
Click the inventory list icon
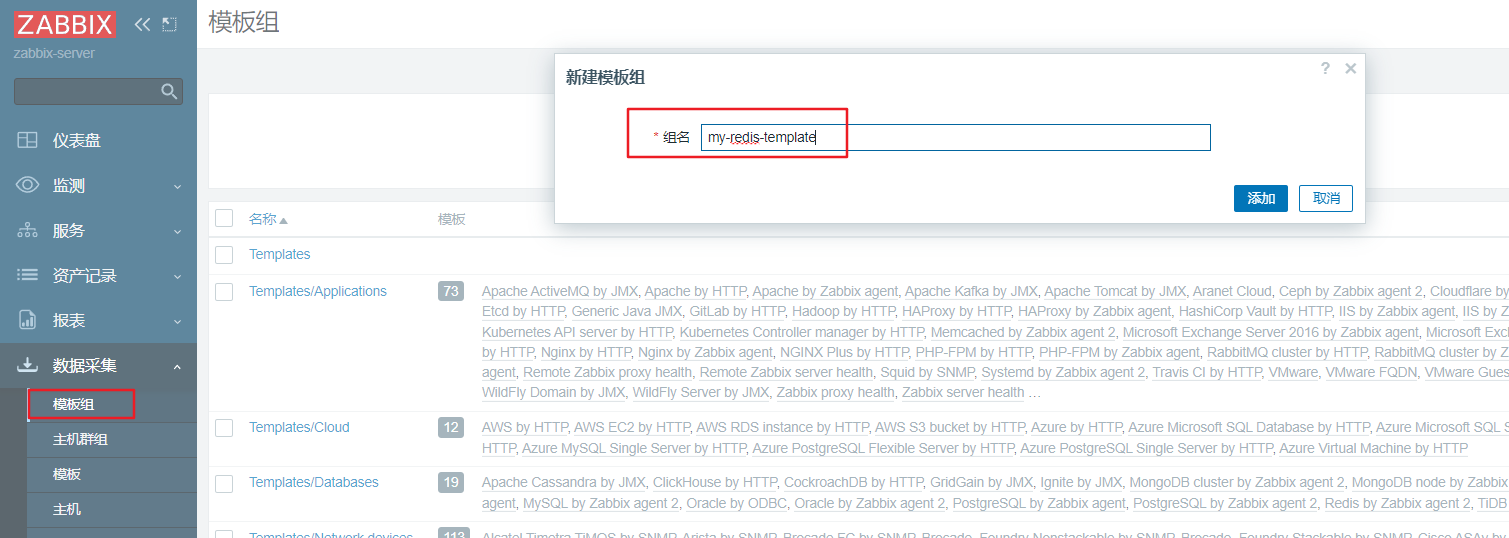28,275
